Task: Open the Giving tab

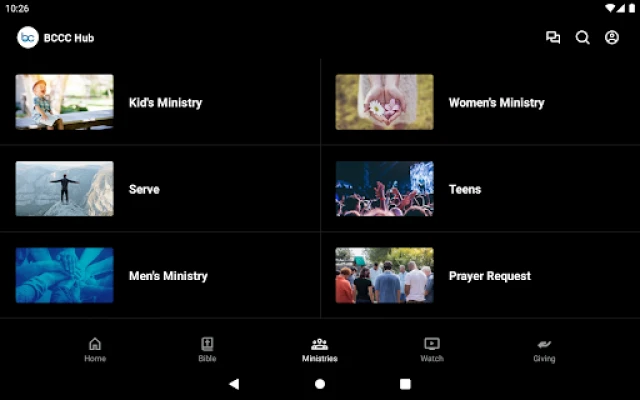Action: click(544, 349)
